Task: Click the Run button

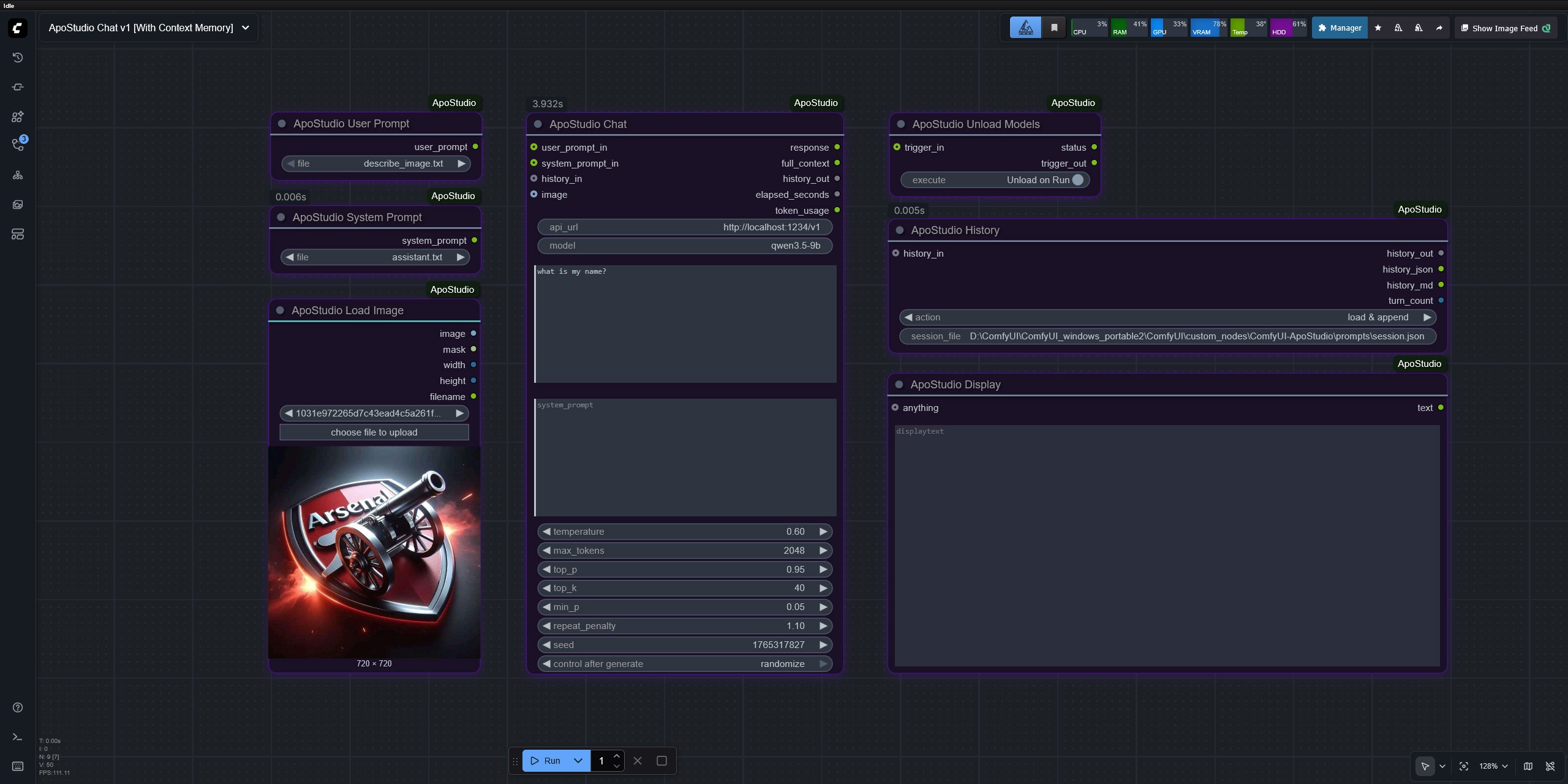Action: point(545,761)
